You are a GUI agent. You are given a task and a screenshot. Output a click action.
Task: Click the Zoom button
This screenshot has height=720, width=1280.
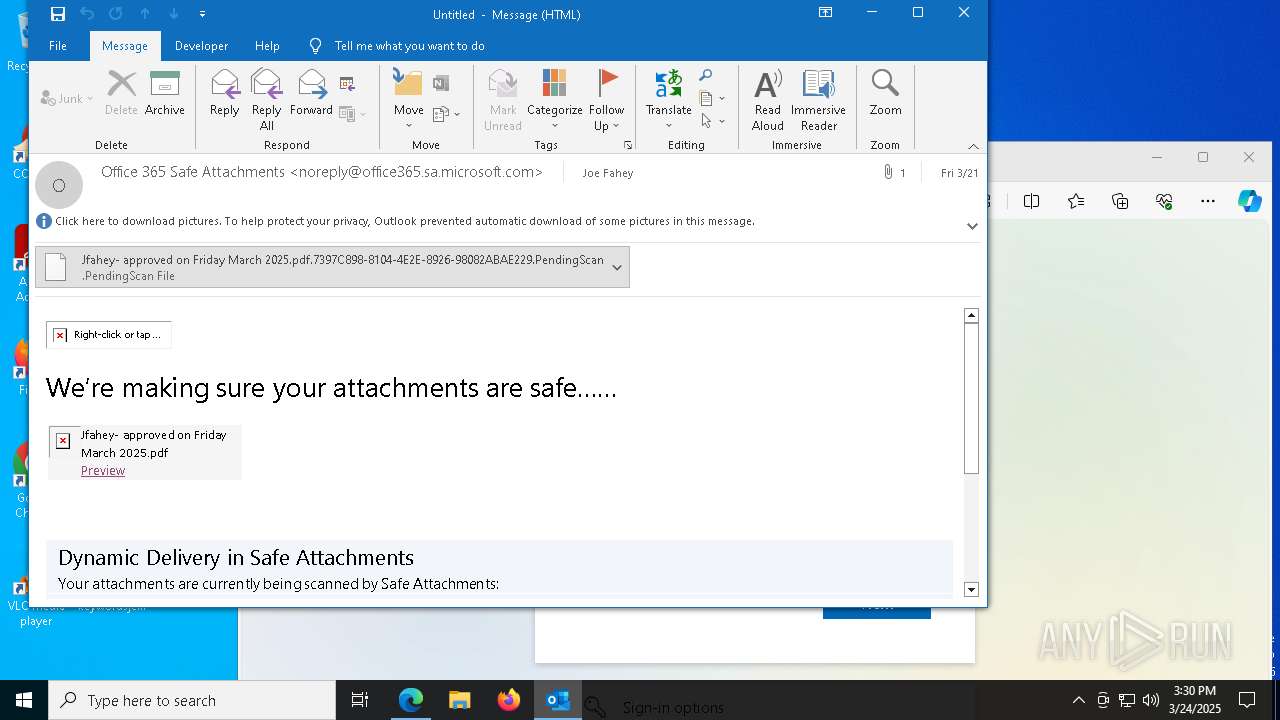[885, 94]
